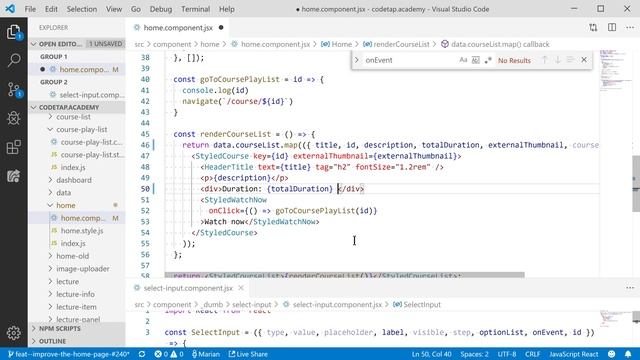
Task: Open the File menu
Action: 30,9
